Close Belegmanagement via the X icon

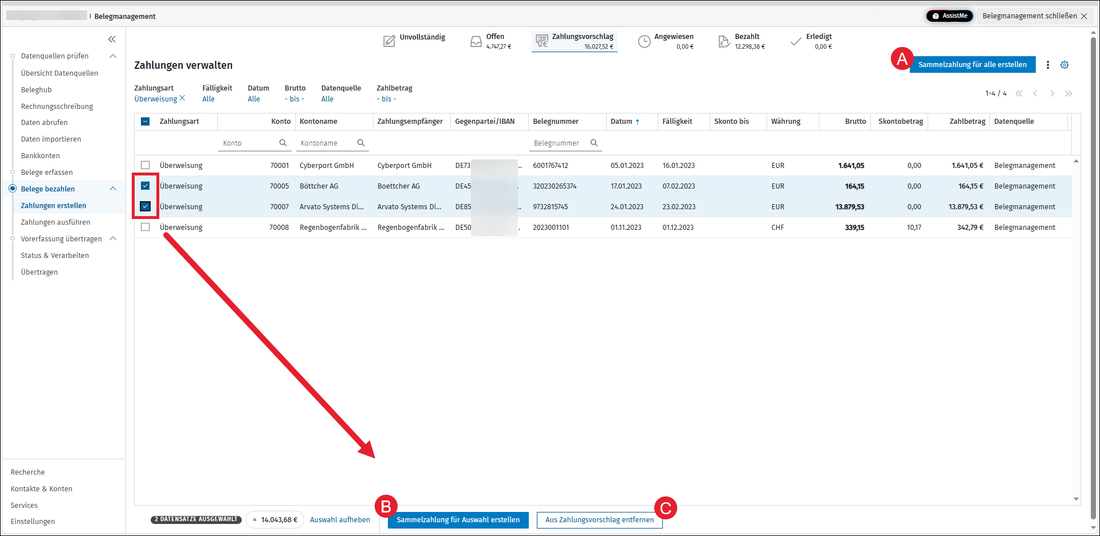pyautogui.click(x=1084, y=15)
